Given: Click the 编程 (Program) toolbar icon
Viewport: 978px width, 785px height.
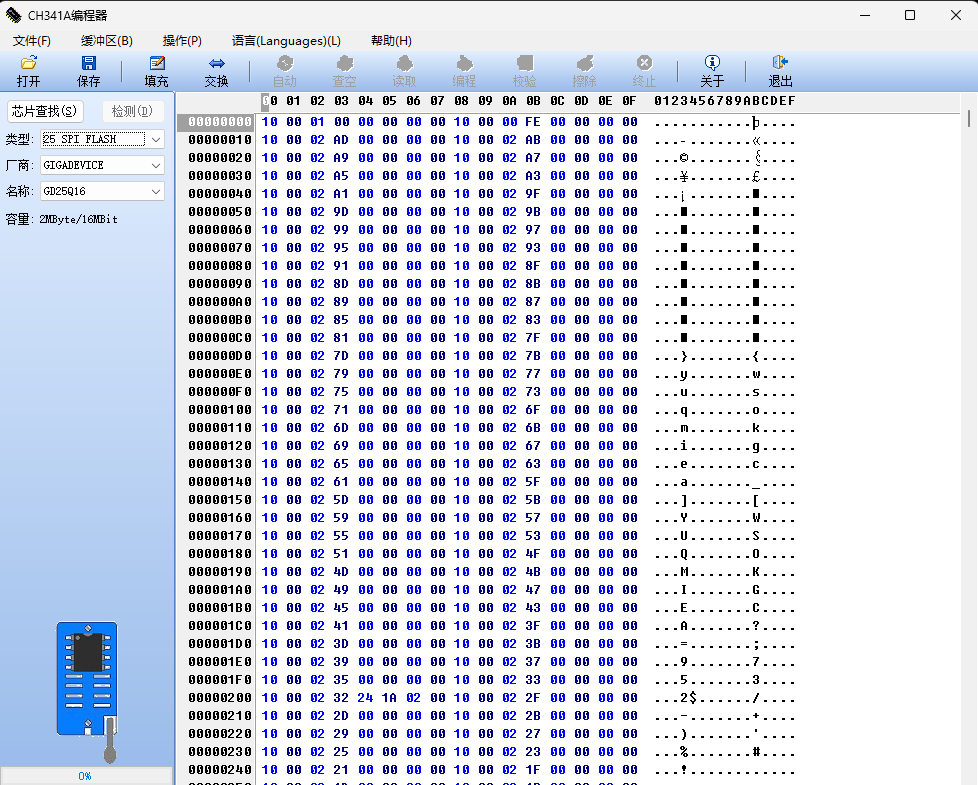Looking at the screenshot, I should [x=464, y=70].
